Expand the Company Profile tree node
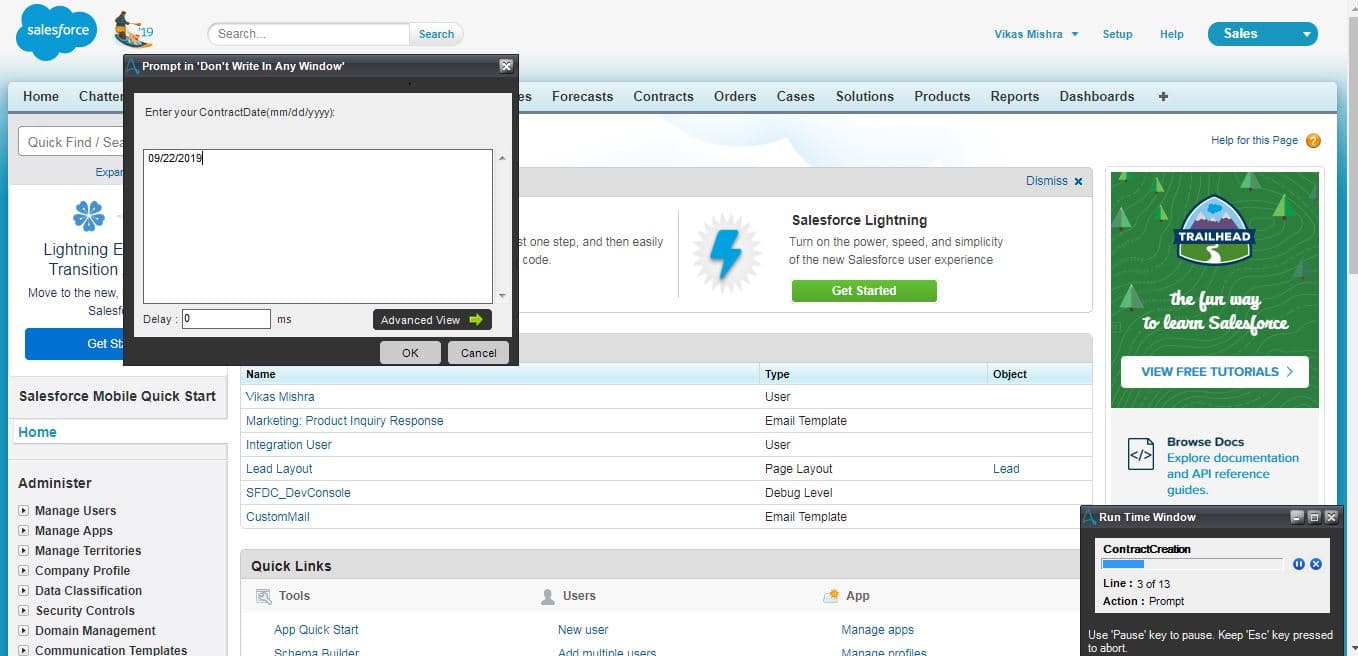Viewport: 1358px width, 656px height. [24, 571]
